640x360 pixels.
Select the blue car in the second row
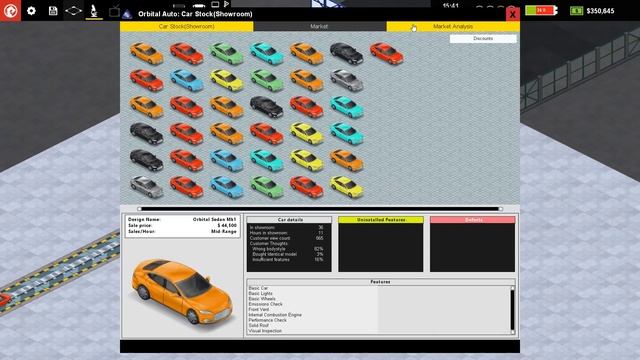click(187, 80)
